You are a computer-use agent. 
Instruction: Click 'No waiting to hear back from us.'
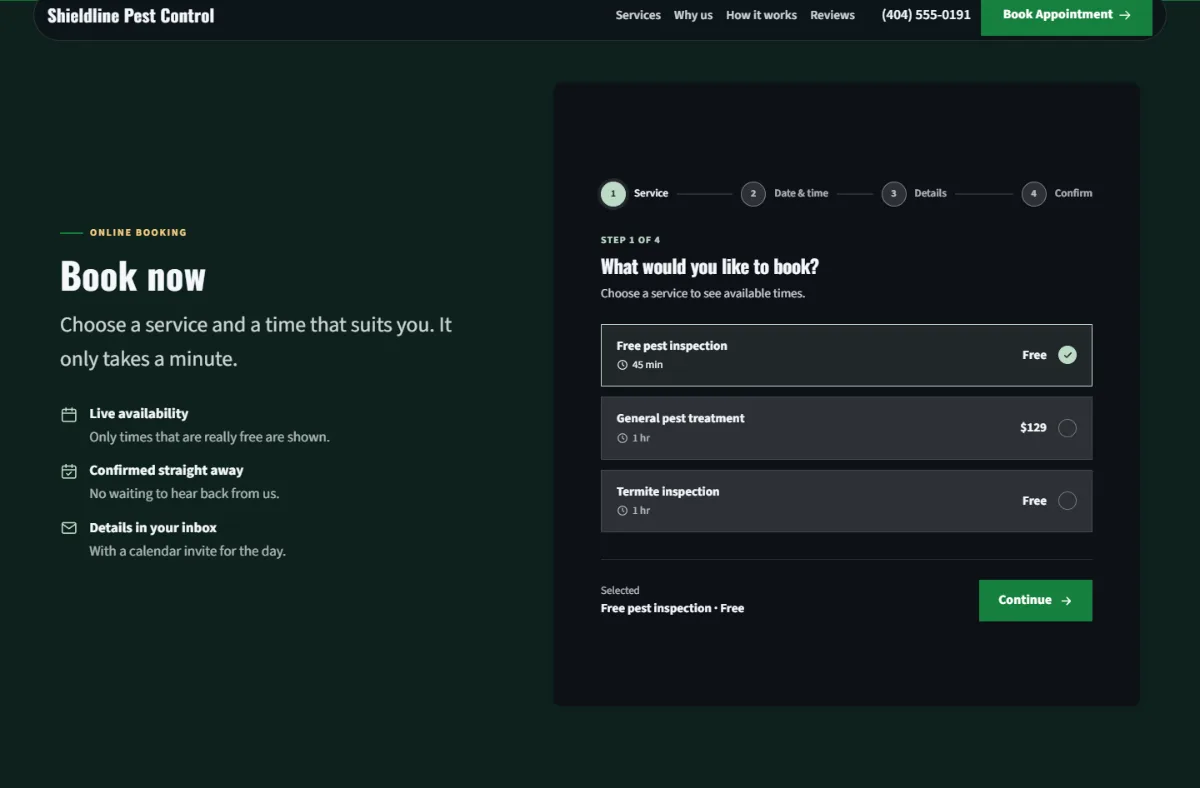click(x=184, y=494)
